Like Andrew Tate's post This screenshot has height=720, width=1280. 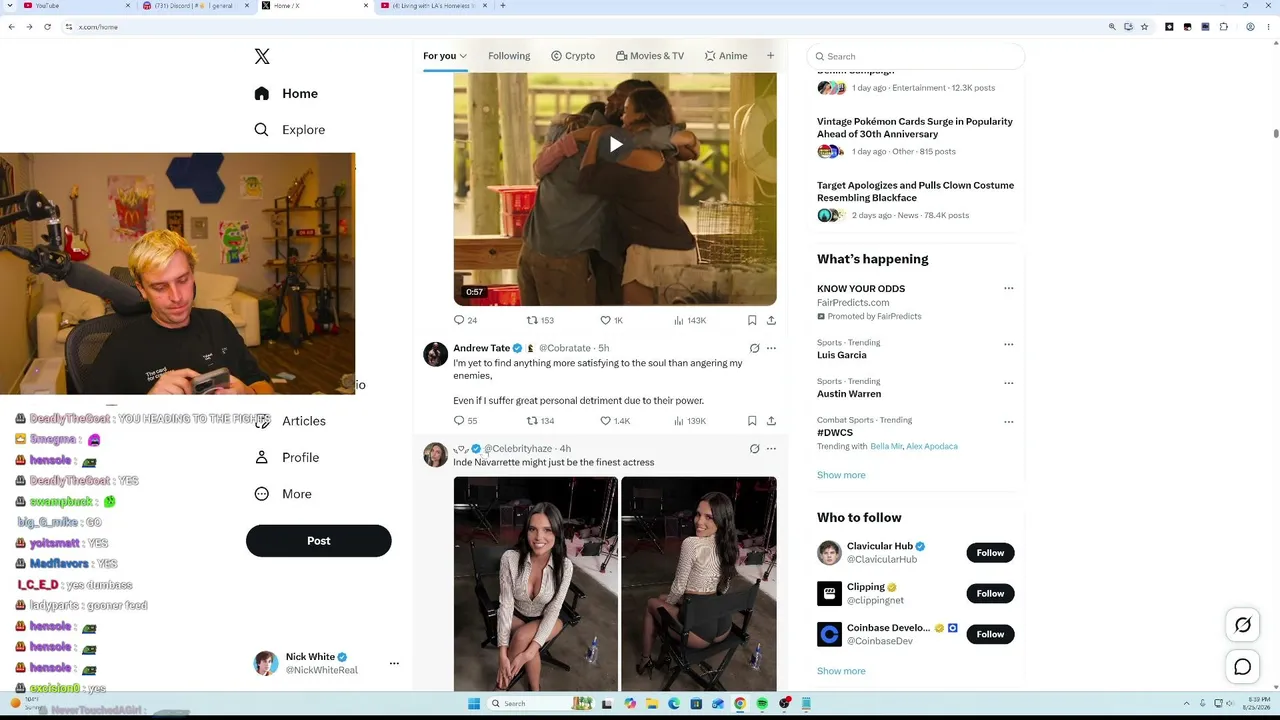(x=614, y=421)
